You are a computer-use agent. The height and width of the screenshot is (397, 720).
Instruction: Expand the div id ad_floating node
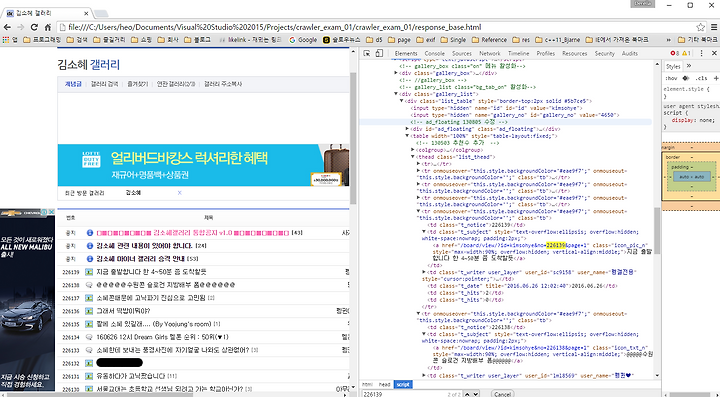(x=407, y=129)
